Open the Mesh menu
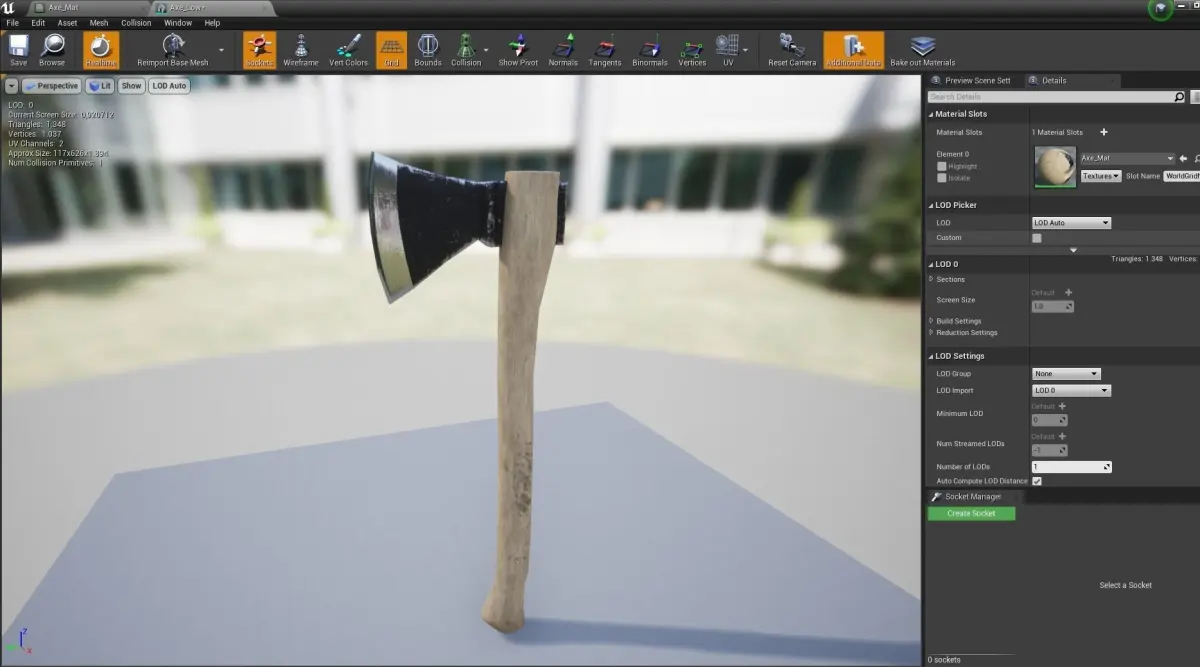Viewport: 1200px width, 667px height. click(x=99, y=22)
